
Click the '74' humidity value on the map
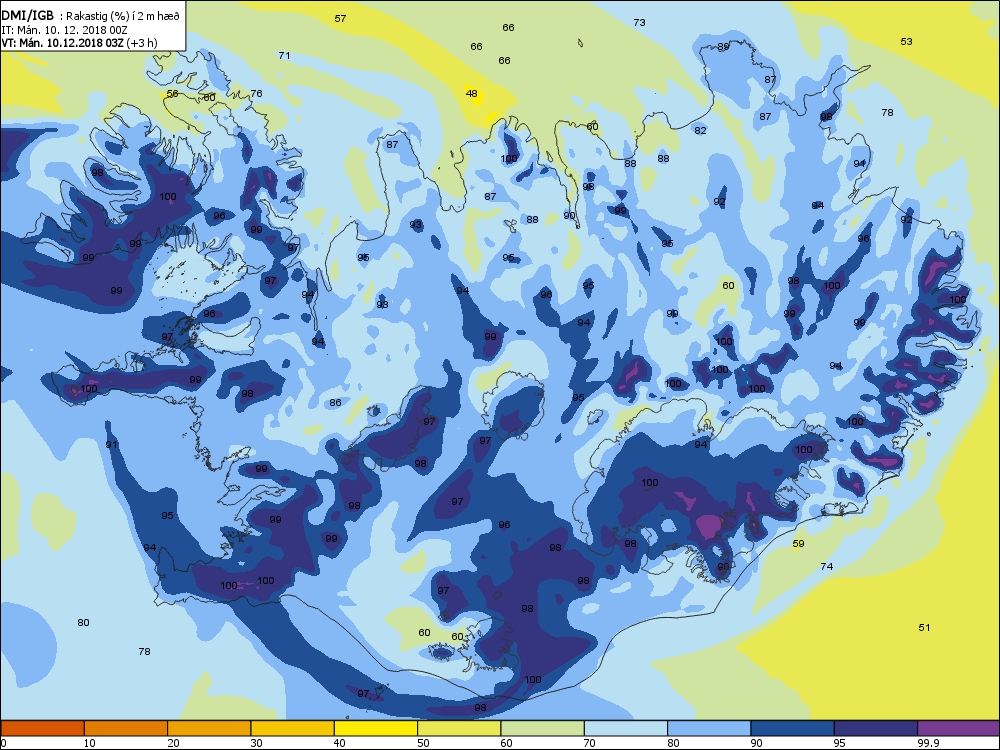click(827, 566)
